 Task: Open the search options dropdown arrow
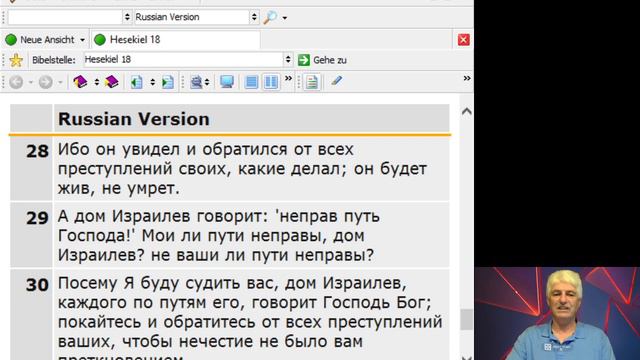(x=284, y=18)
